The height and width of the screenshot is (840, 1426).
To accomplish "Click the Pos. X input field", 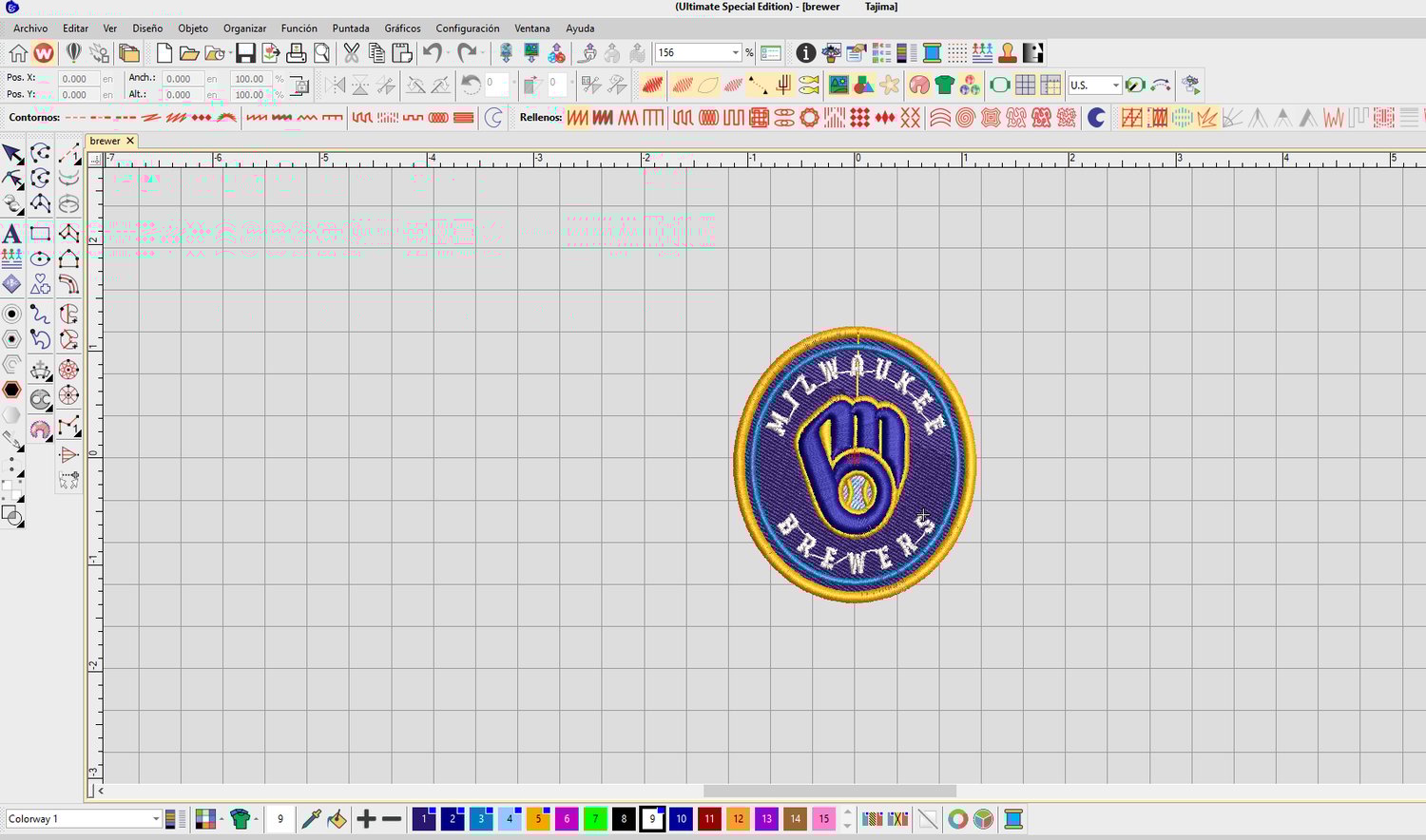I will (77, 79).
